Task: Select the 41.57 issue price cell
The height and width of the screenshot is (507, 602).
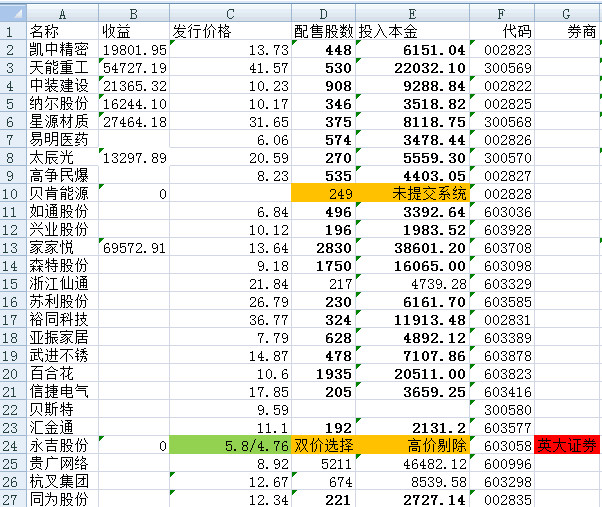Action: click(230, 68)
